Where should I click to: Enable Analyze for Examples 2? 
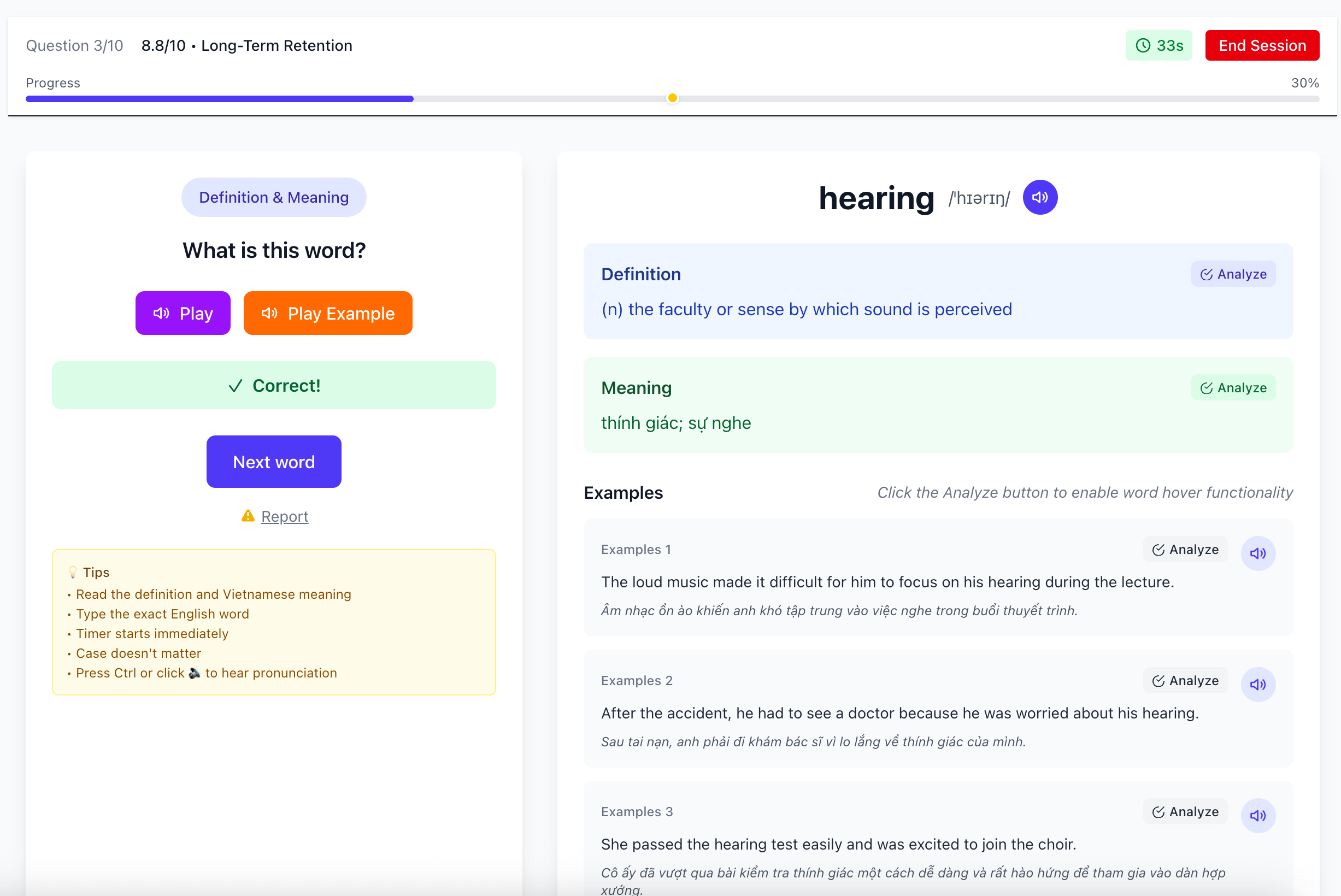coord(1185,681)
